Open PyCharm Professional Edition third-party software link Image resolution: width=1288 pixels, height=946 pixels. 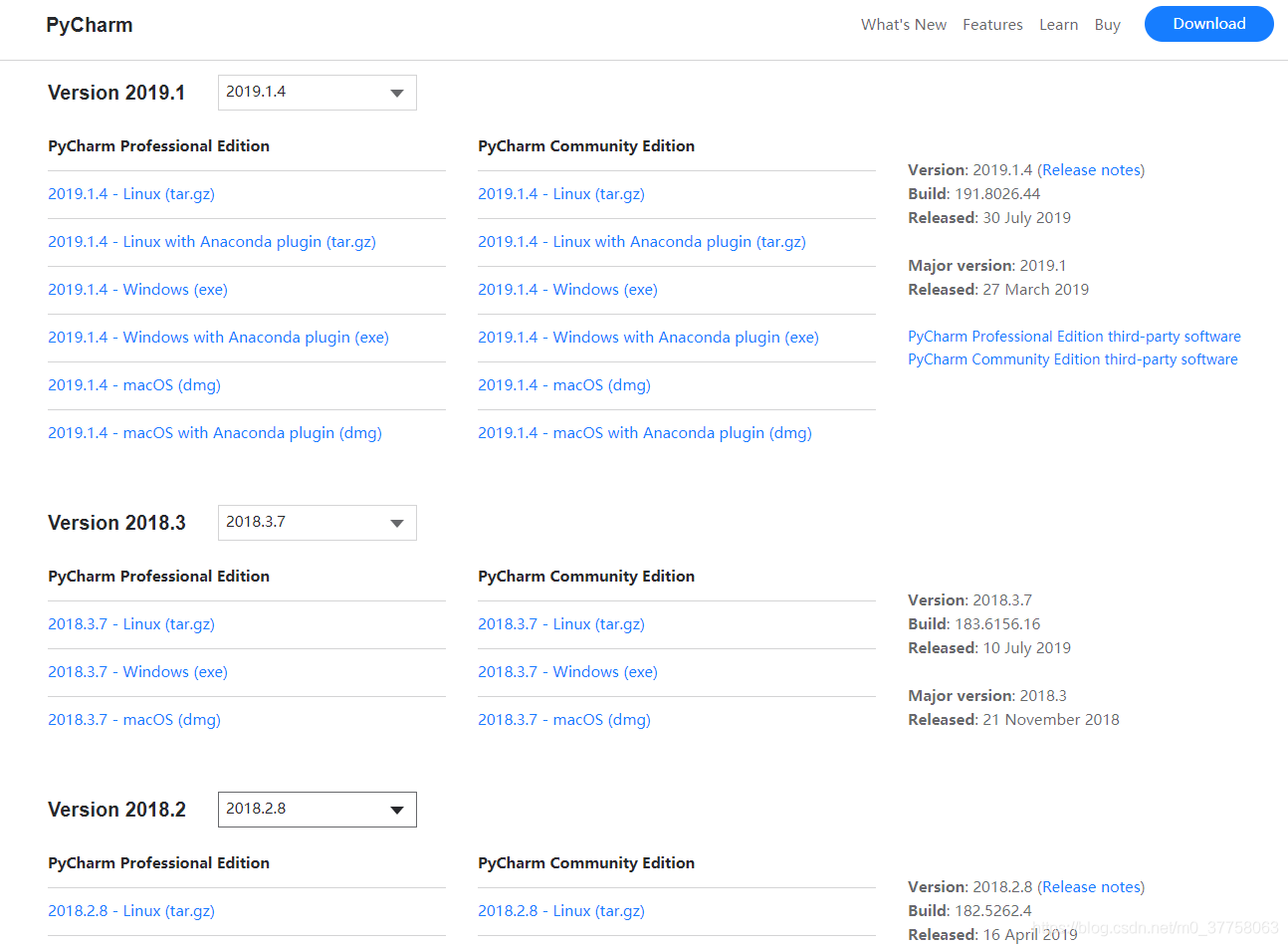[x=1074, y=337]
